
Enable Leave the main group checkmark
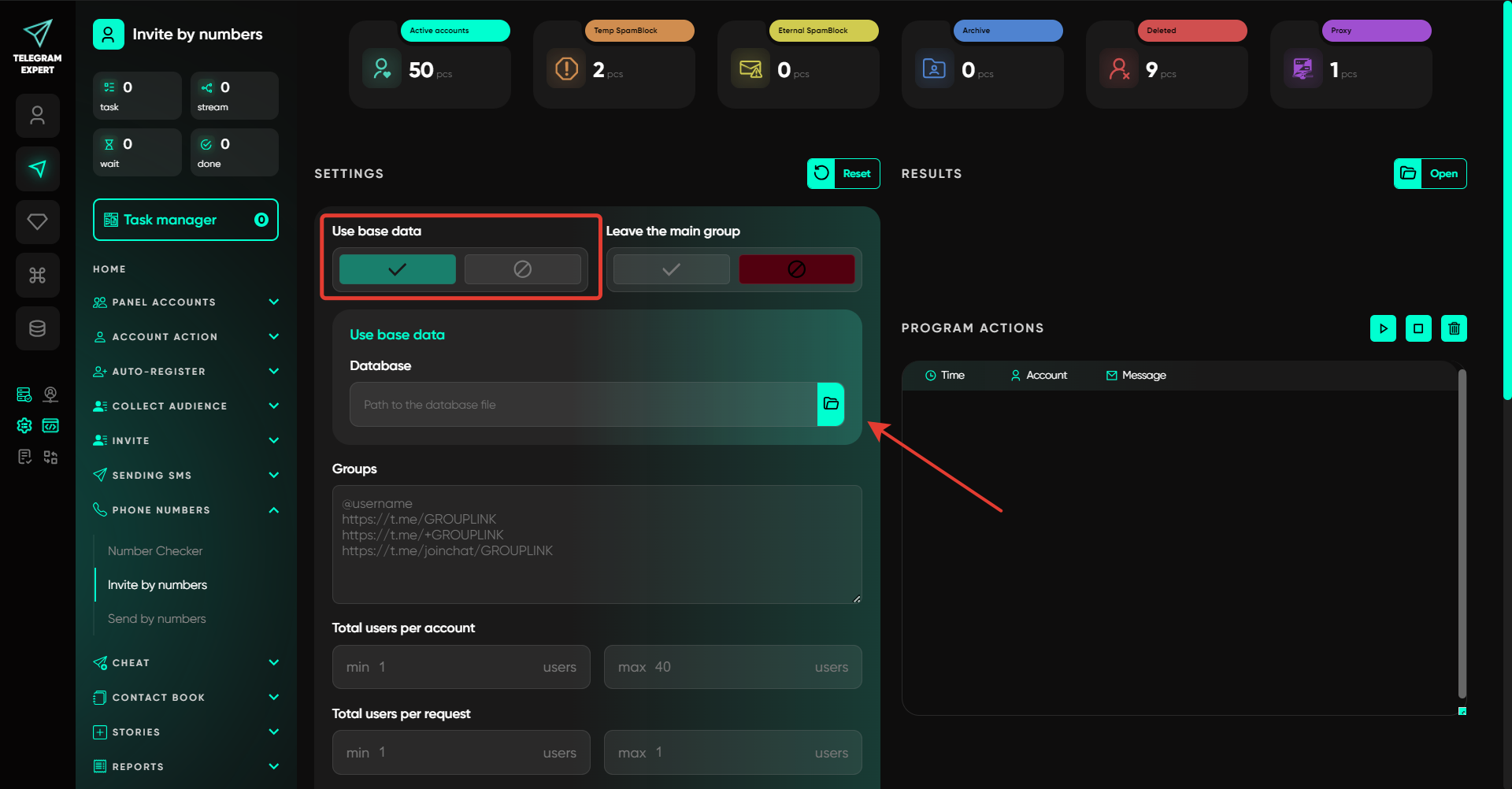[x=671, y=269]
